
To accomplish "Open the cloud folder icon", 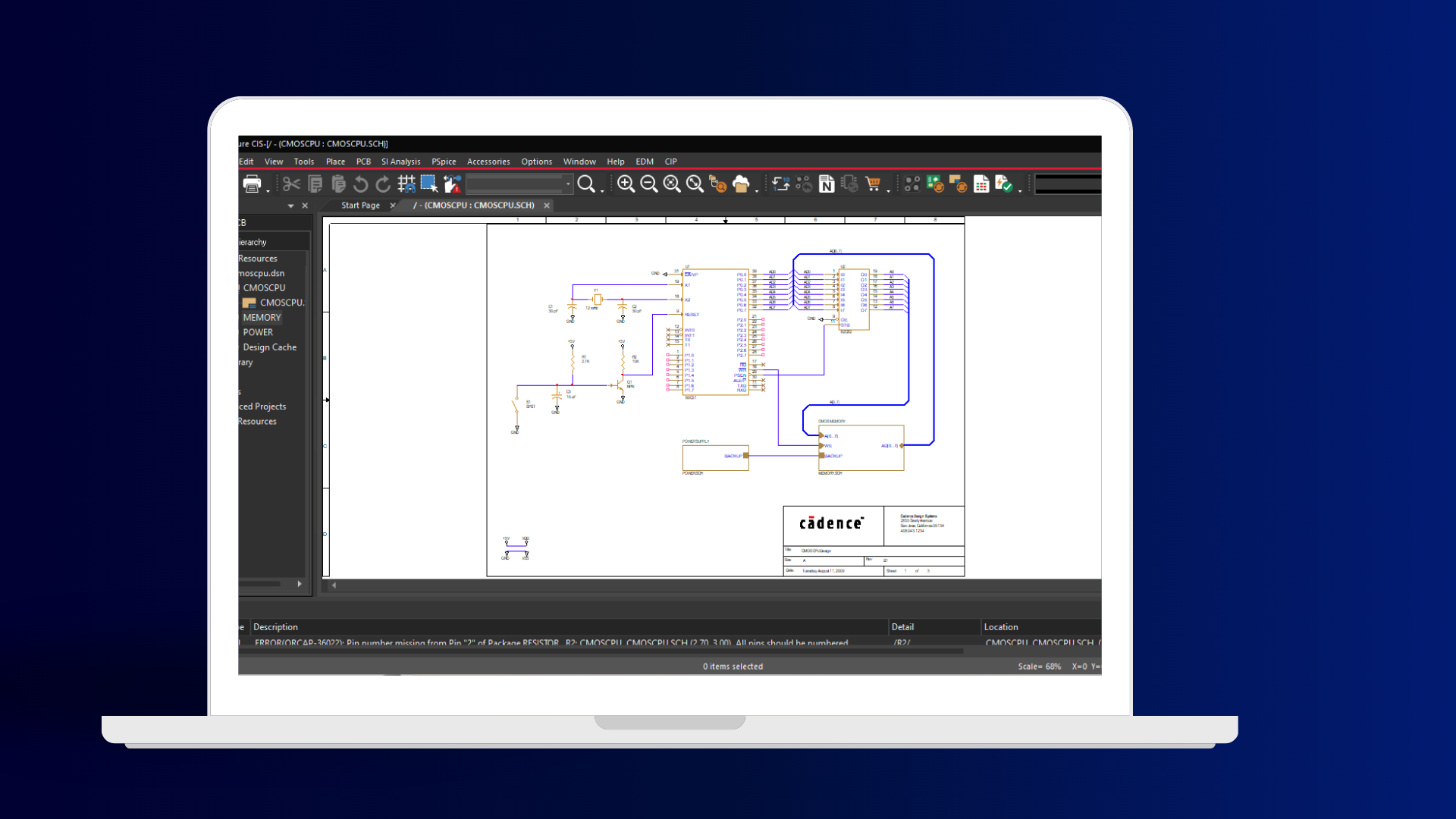I will point(741,184).
